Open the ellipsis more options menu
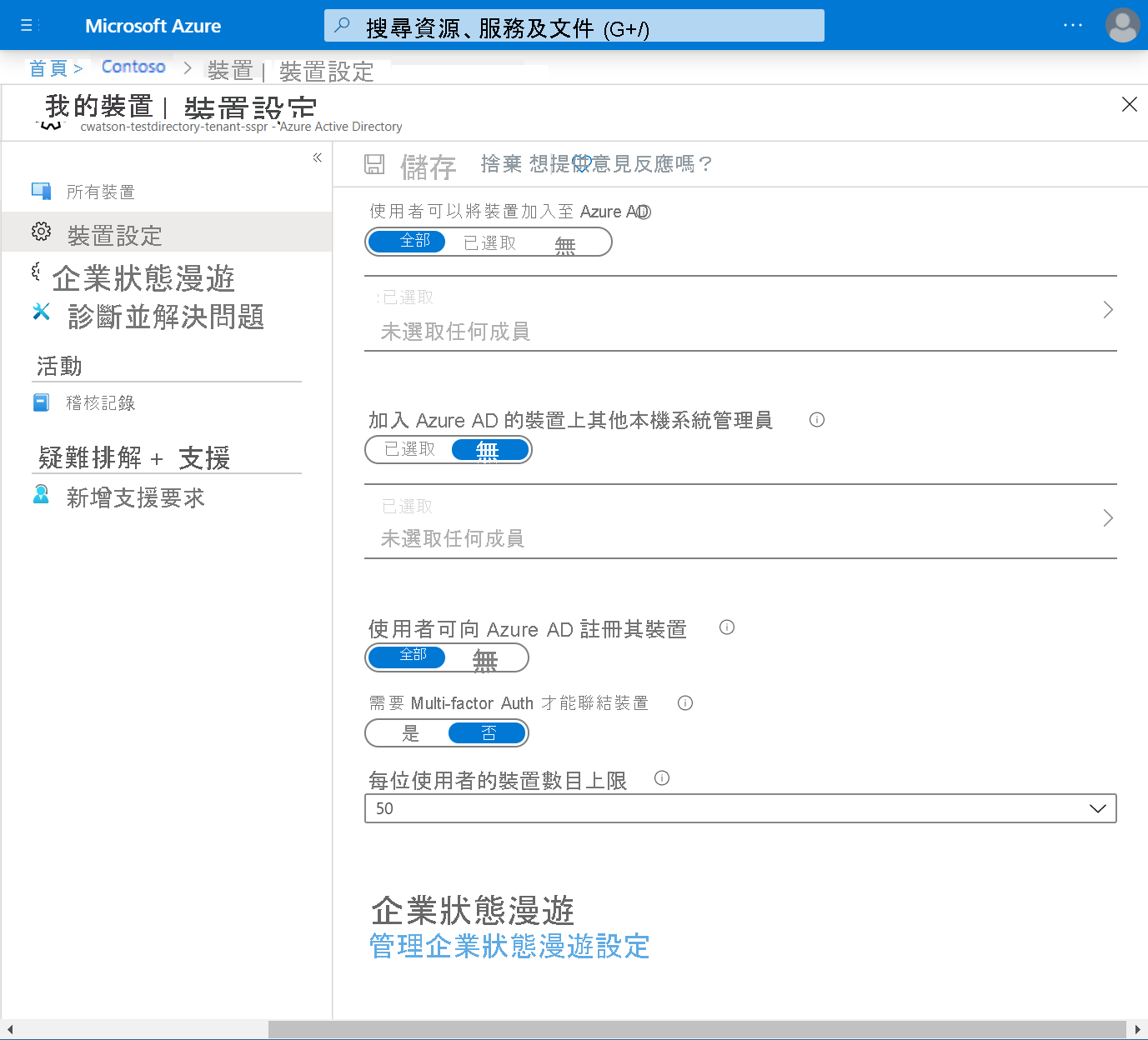1148x1040 pixels. click(x=1073, y=25)
